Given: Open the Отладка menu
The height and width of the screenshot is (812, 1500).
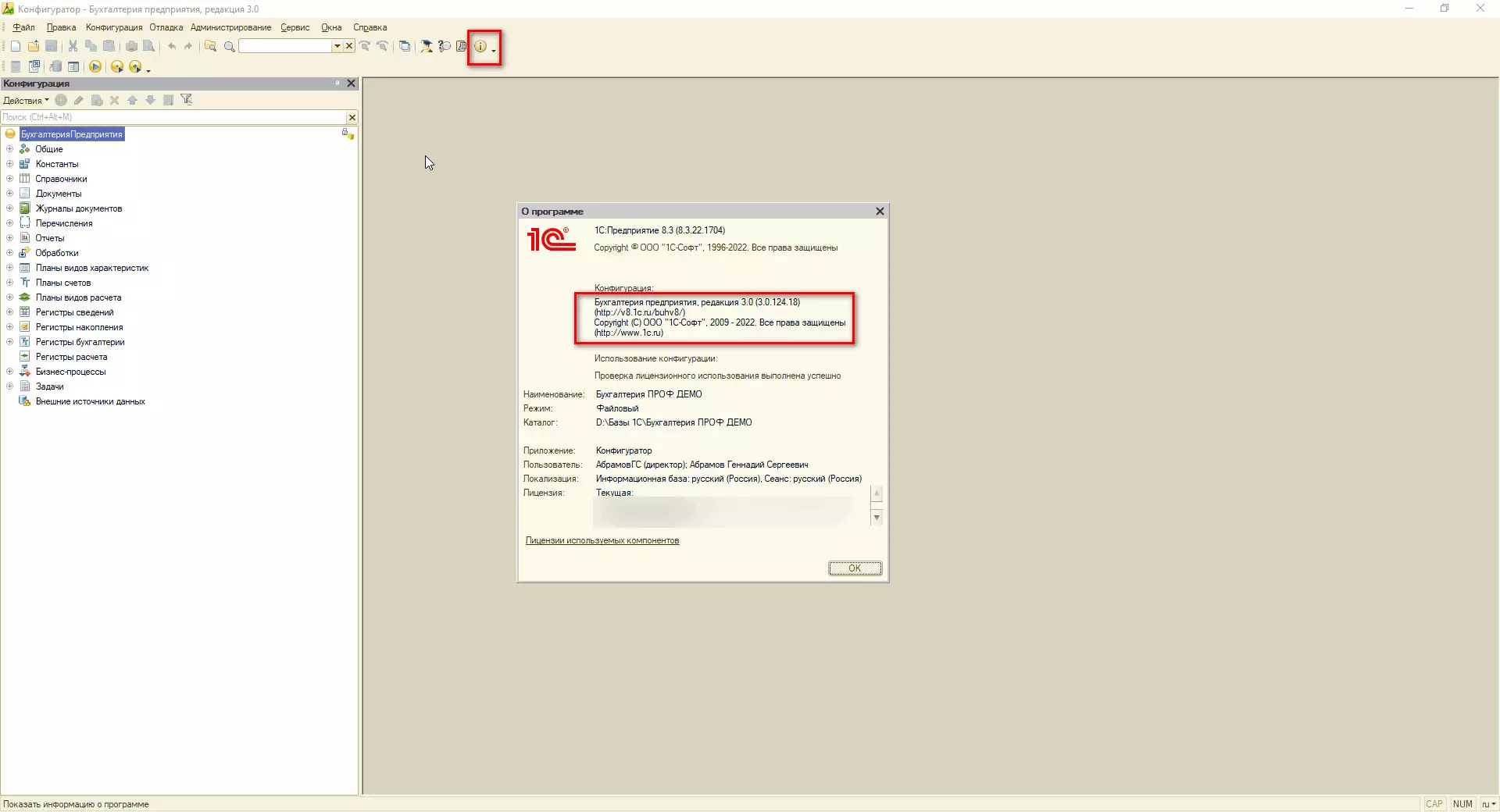Looking at the screenshot, I should [166, 27].
